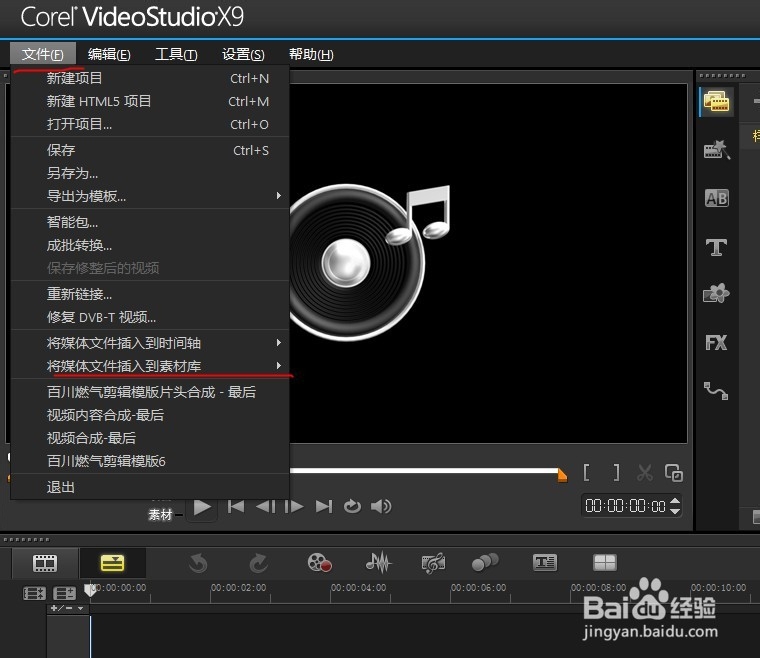Choose 新建项目 from File menu
Viewport: 760px width, 658px height.
click(x=149, y=78)
